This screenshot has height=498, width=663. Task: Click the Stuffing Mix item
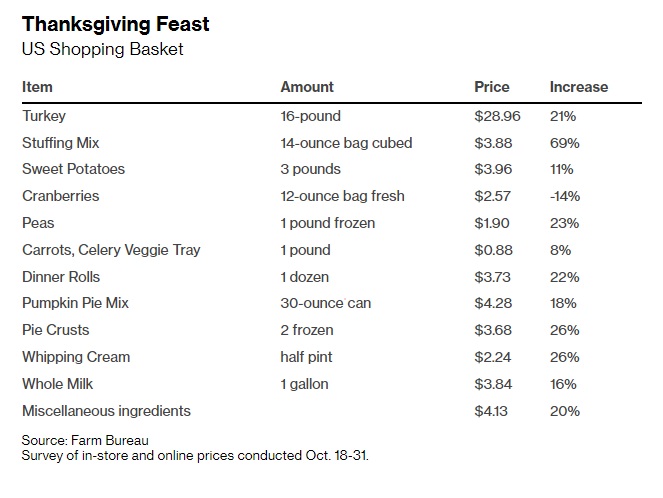pyautogui.click(x=61, y=143)
